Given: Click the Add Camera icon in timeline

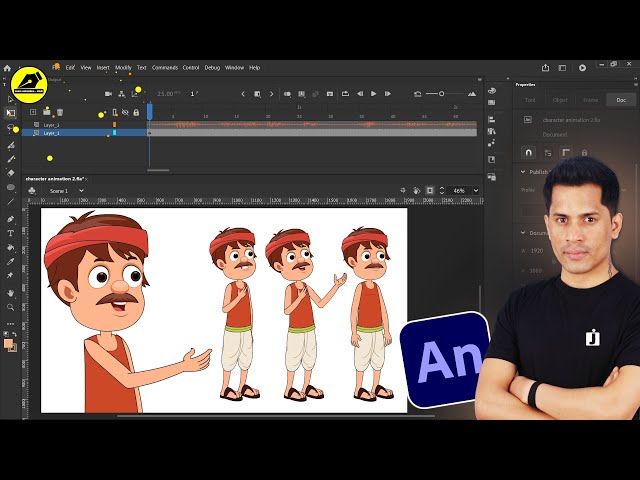Looking at the screenshot, I should point(108,94).
